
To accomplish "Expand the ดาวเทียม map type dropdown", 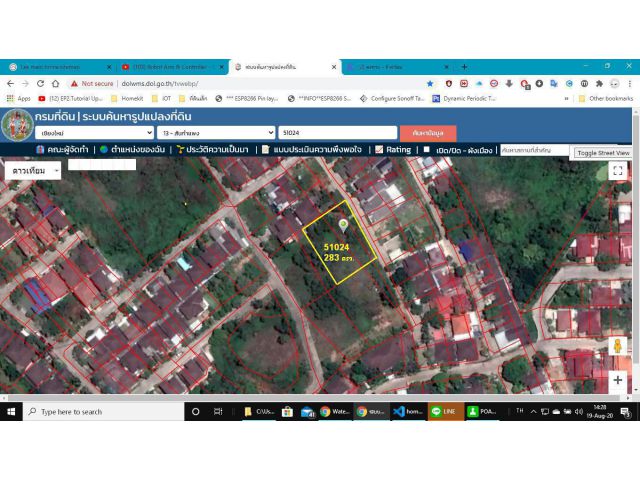I will tap(33, 171).
